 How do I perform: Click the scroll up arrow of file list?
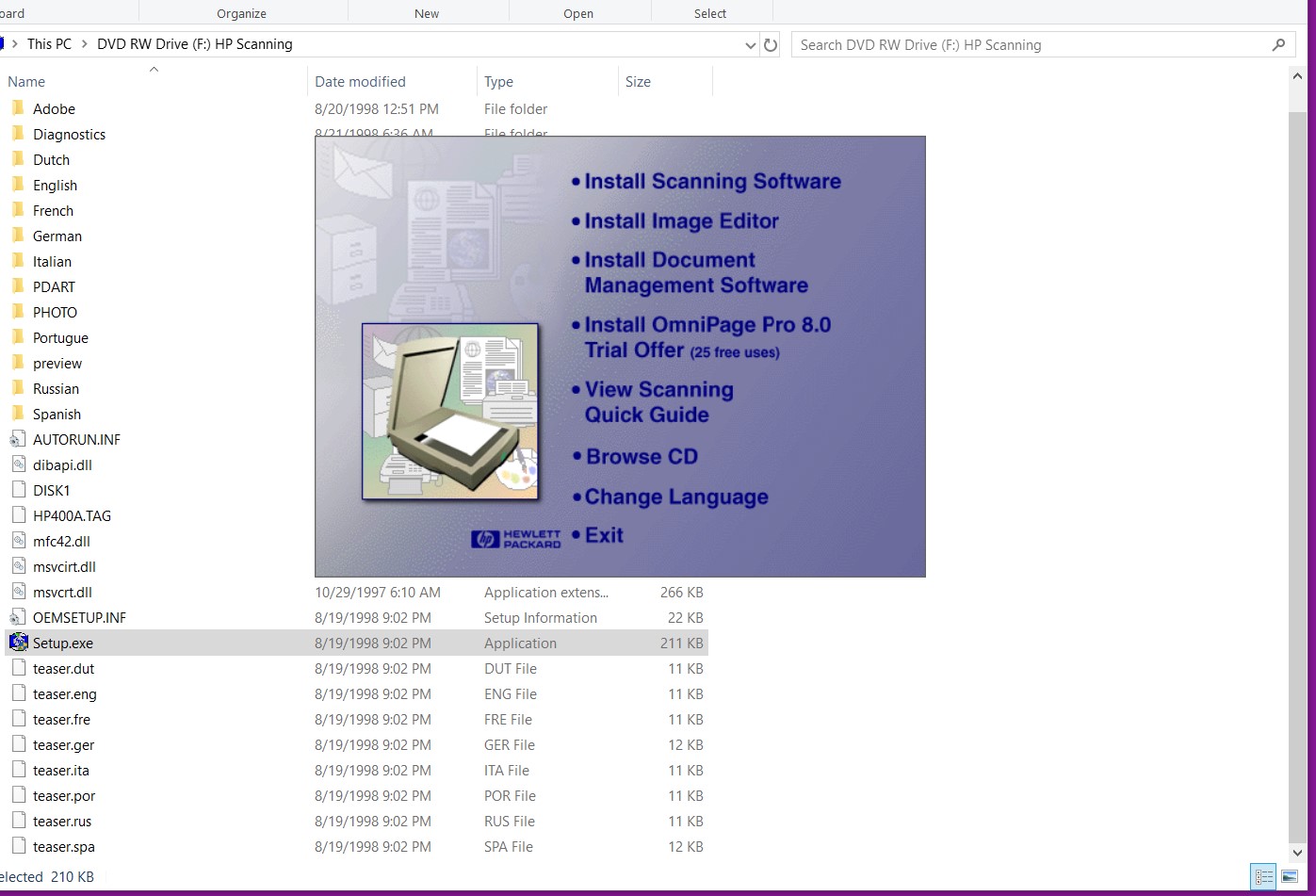pyautogui.click(x=1297, y=78)
